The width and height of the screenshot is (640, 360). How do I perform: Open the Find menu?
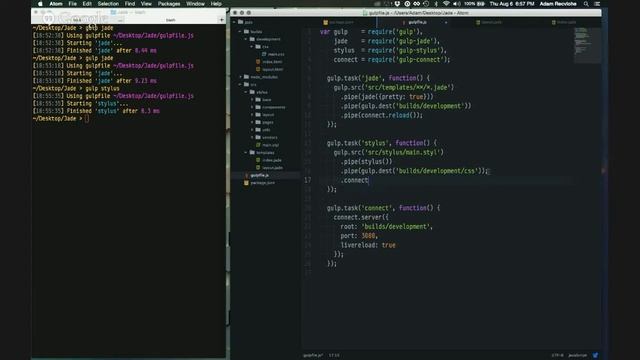130,4
